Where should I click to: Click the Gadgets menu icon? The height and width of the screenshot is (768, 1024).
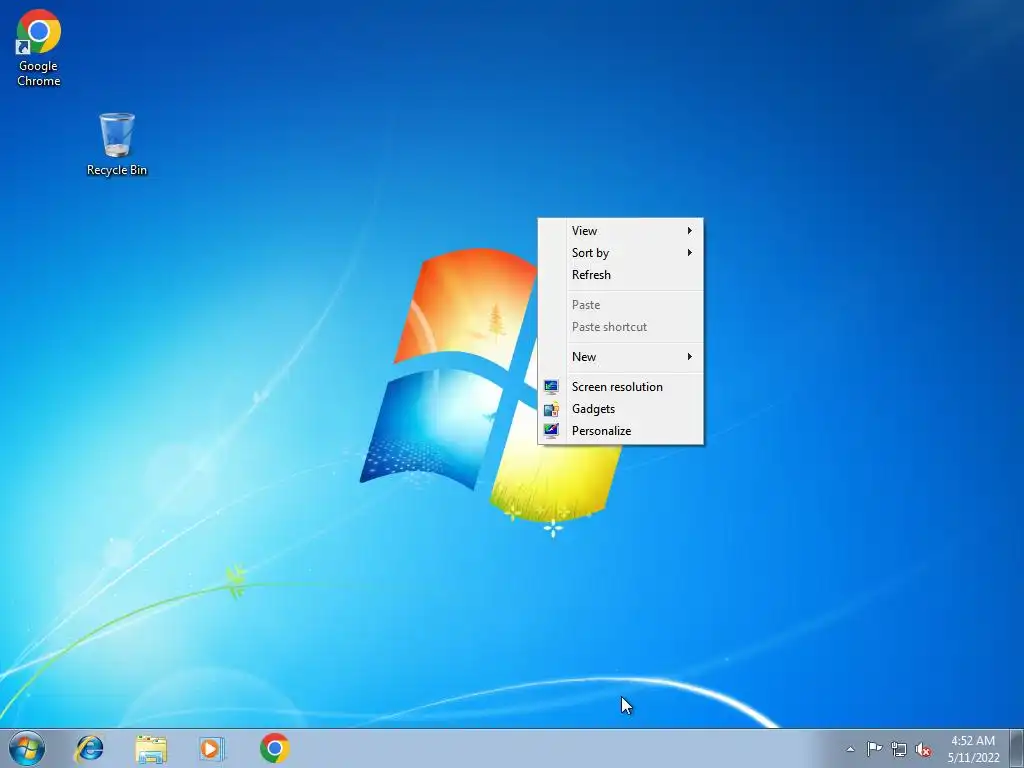coord(551,409)
